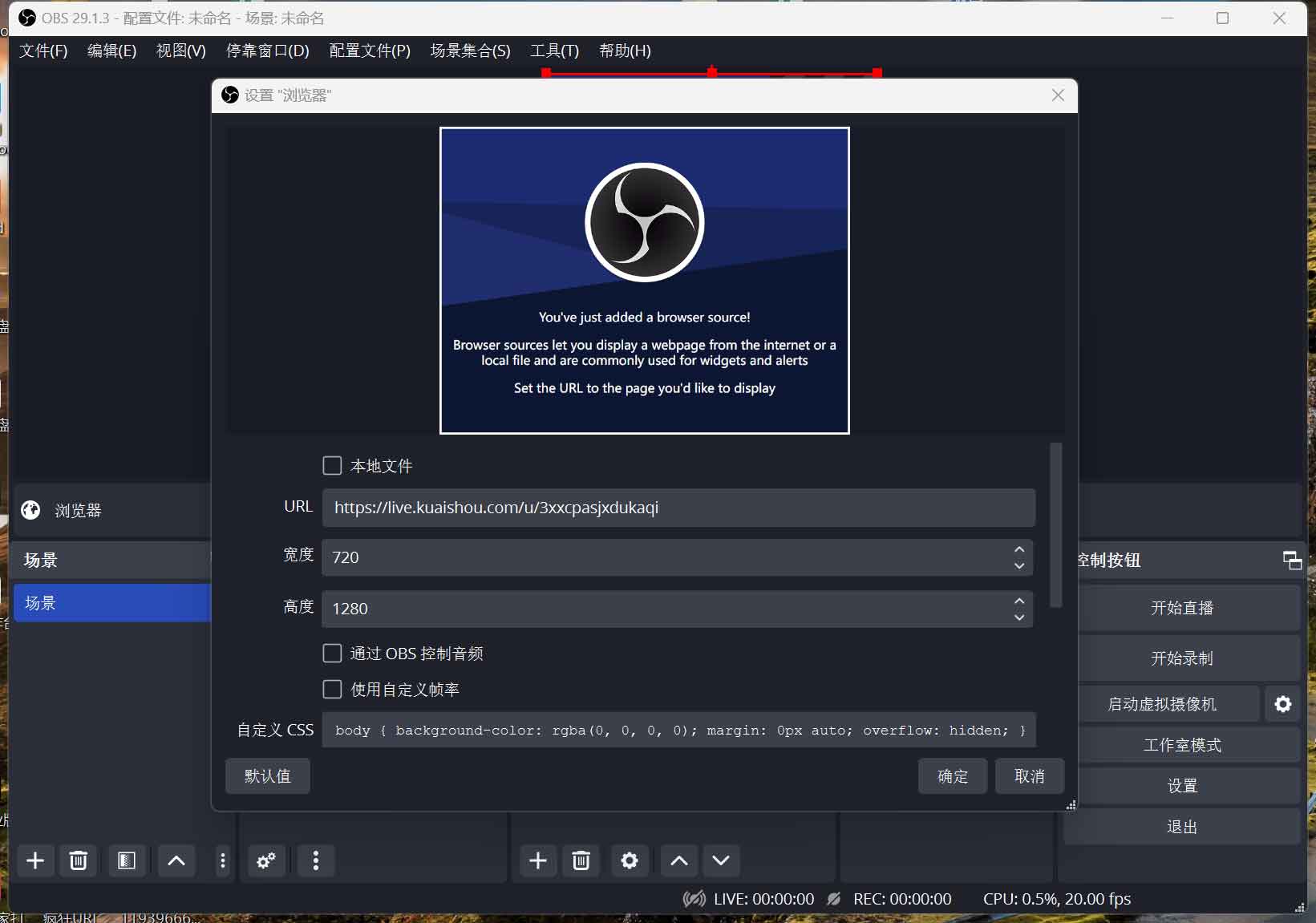Viewport: 1316px width, 923px height.
Task: Toggle 通过 OBS 控制音频 checkbox
Action: coord(332,654)
